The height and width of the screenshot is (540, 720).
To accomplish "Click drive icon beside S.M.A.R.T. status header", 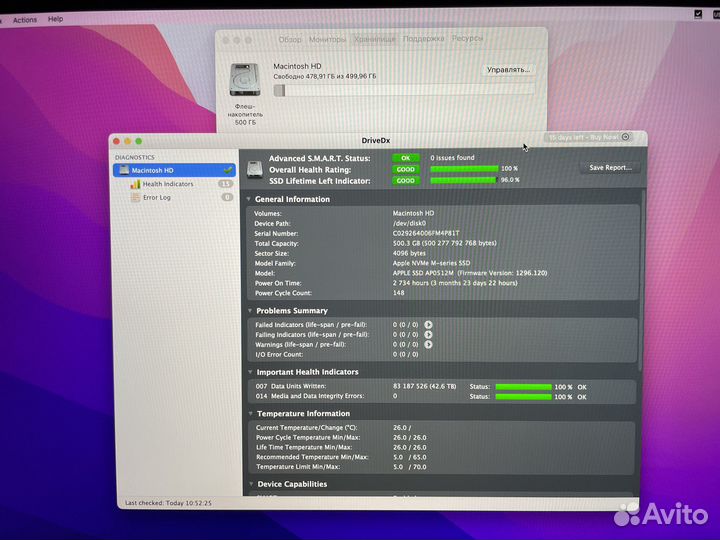I will click(254, 169).
